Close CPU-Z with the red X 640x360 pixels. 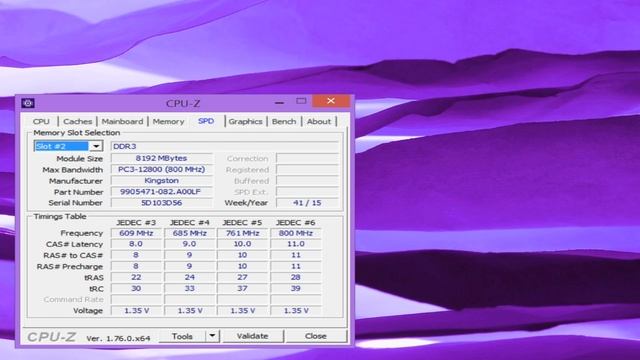331,101
